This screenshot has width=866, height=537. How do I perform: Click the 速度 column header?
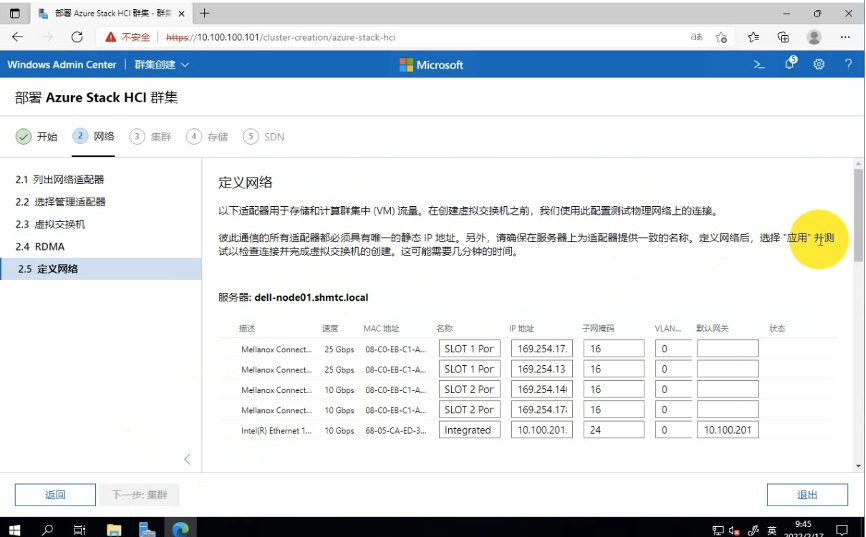point(330,328)
